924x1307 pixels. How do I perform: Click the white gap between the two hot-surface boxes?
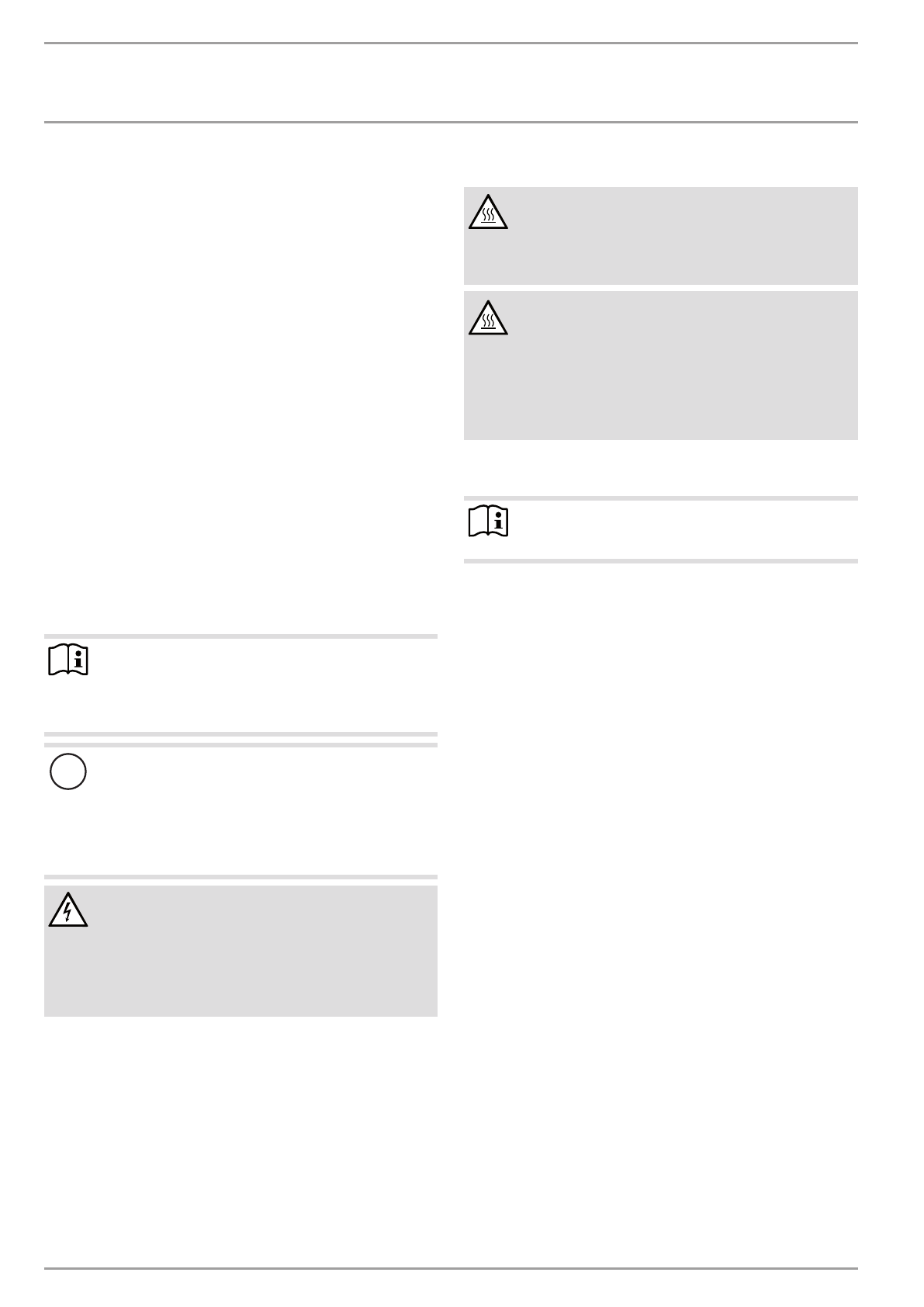click(661, 288)
